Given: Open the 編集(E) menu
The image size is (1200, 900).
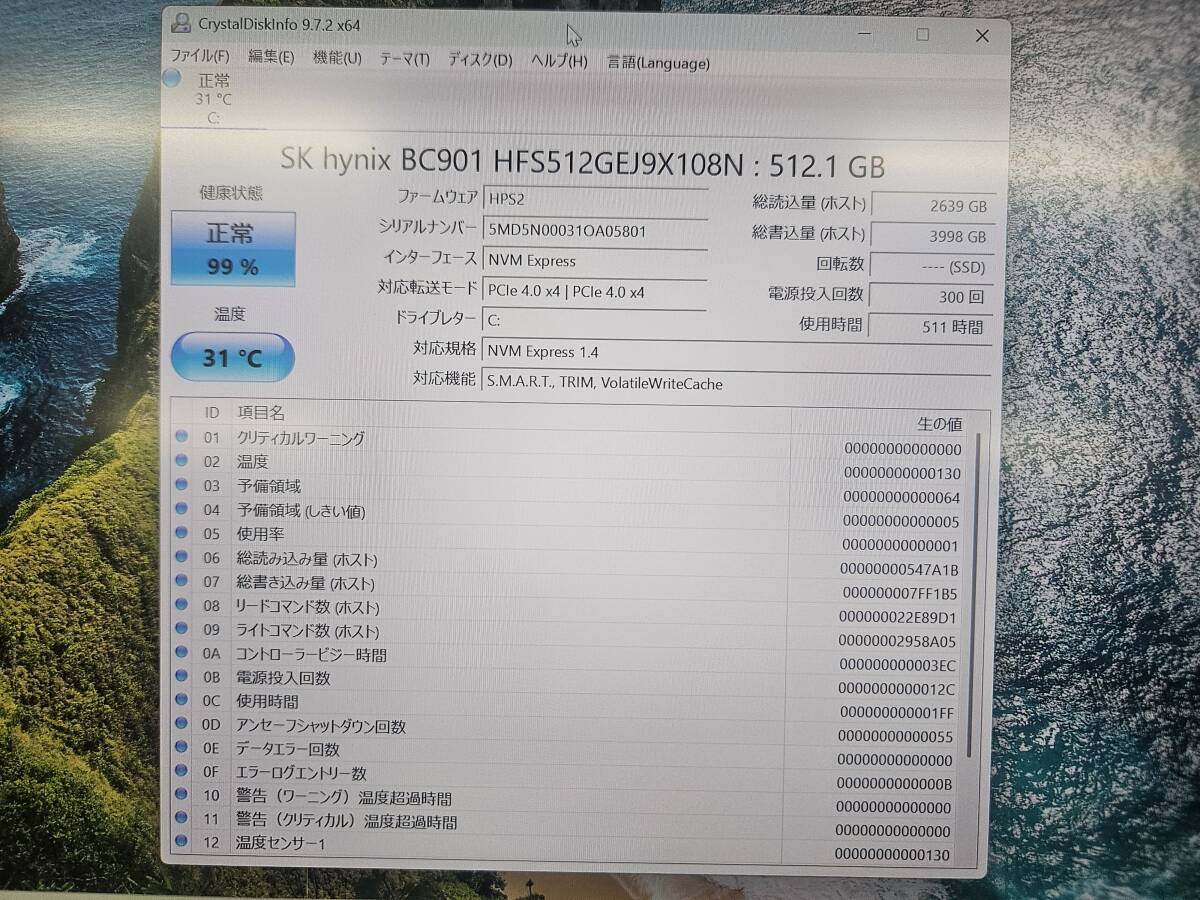Looking at the screenshot, I should [271, 57].
